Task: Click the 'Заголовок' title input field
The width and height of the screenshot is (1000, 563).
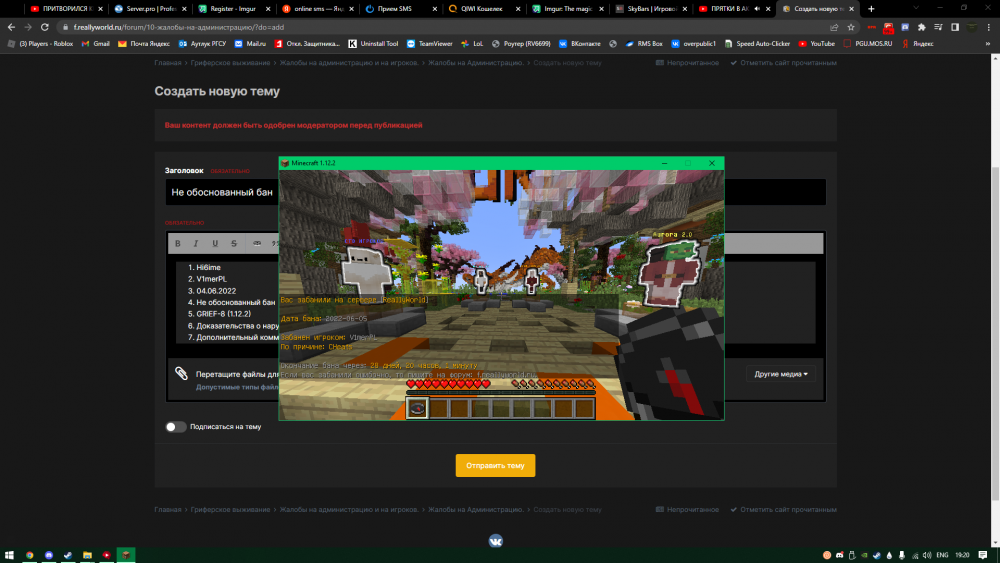Action: point(496,192)
